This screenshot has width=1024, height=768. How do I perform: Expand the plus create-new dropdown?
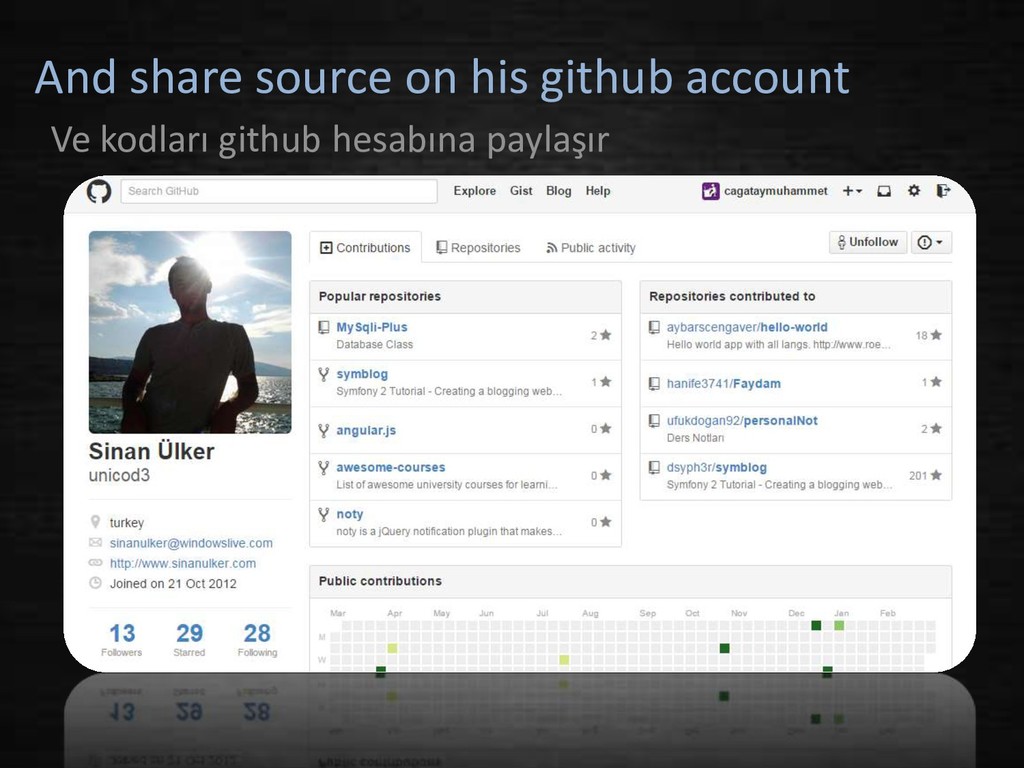852,191
